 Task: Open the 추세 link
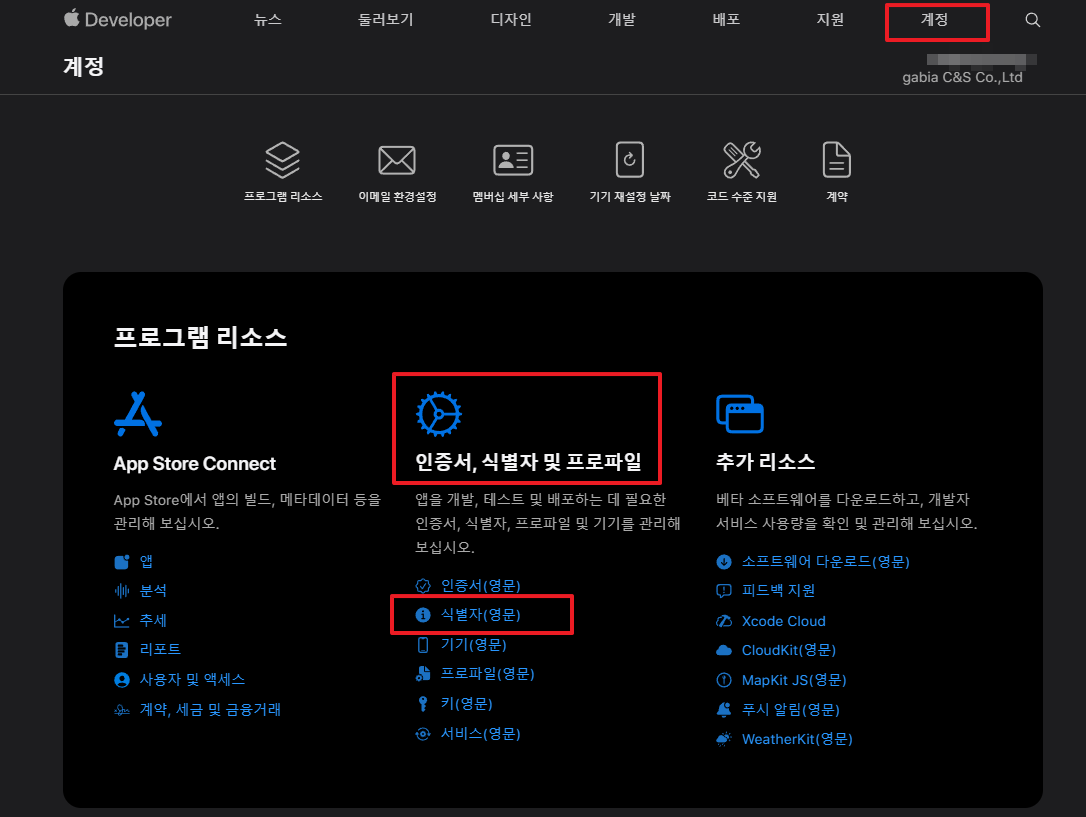point(153,620)
